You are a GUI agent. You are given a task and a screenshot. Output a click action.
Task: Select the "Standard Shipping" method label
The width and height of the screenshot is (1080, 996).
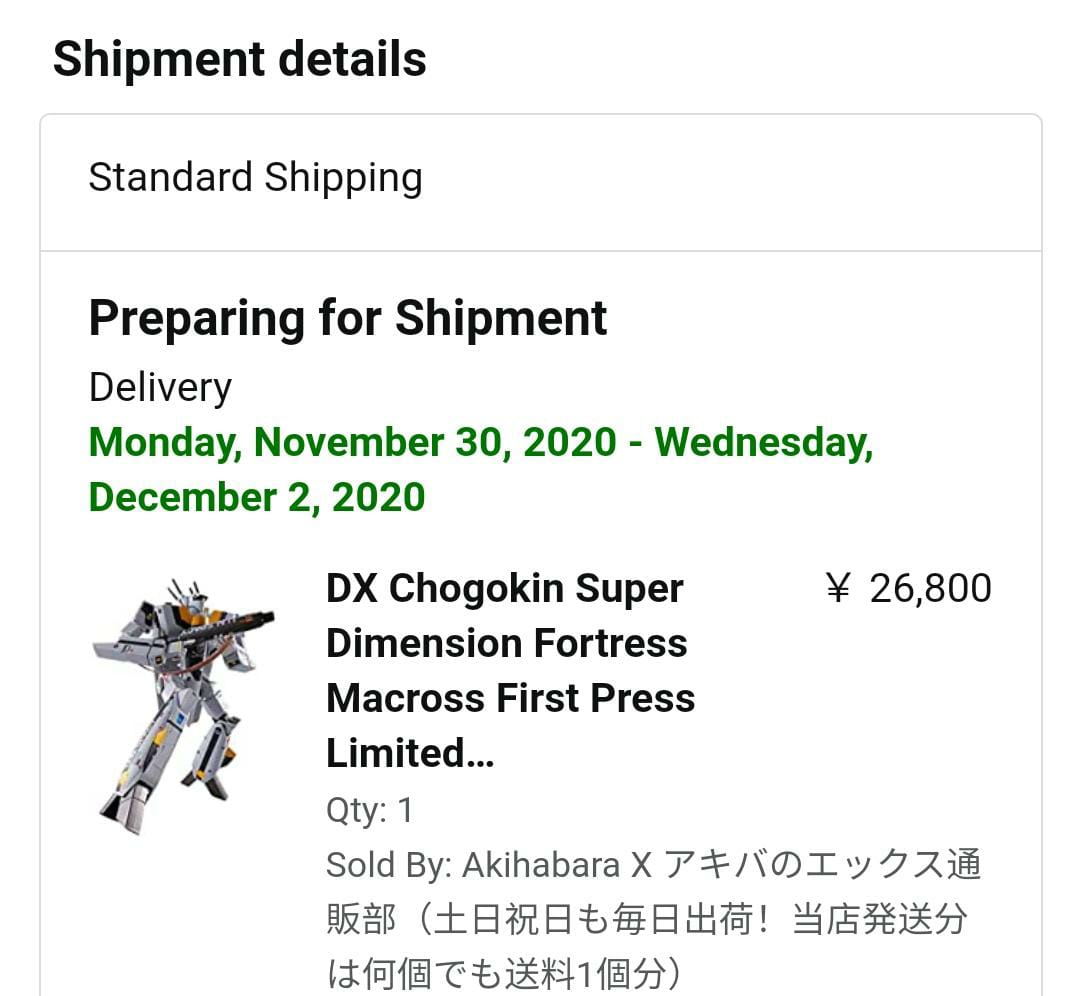click(x=256, y=178)
